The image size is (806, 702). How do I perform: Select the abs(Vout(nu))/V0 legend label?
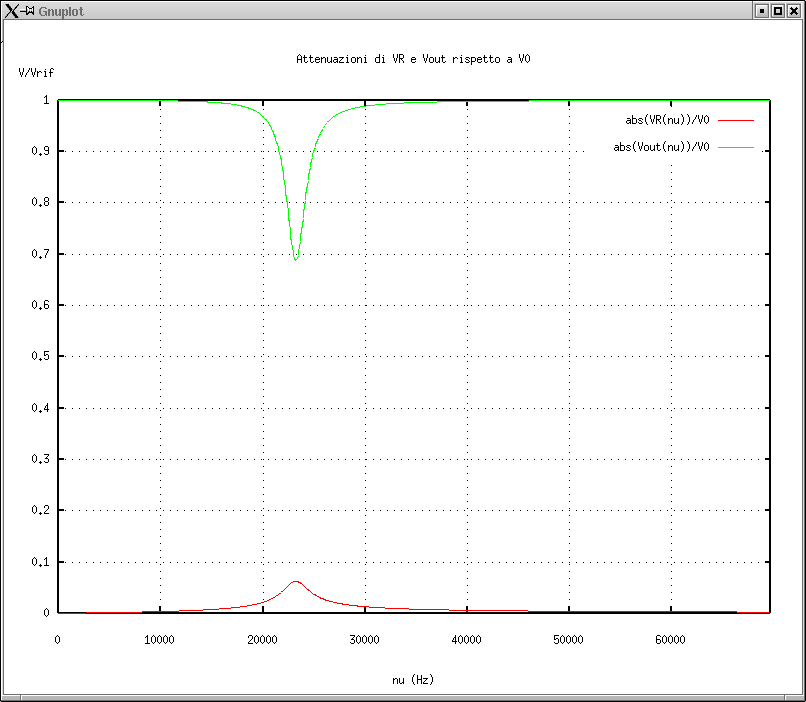[661, 147]
